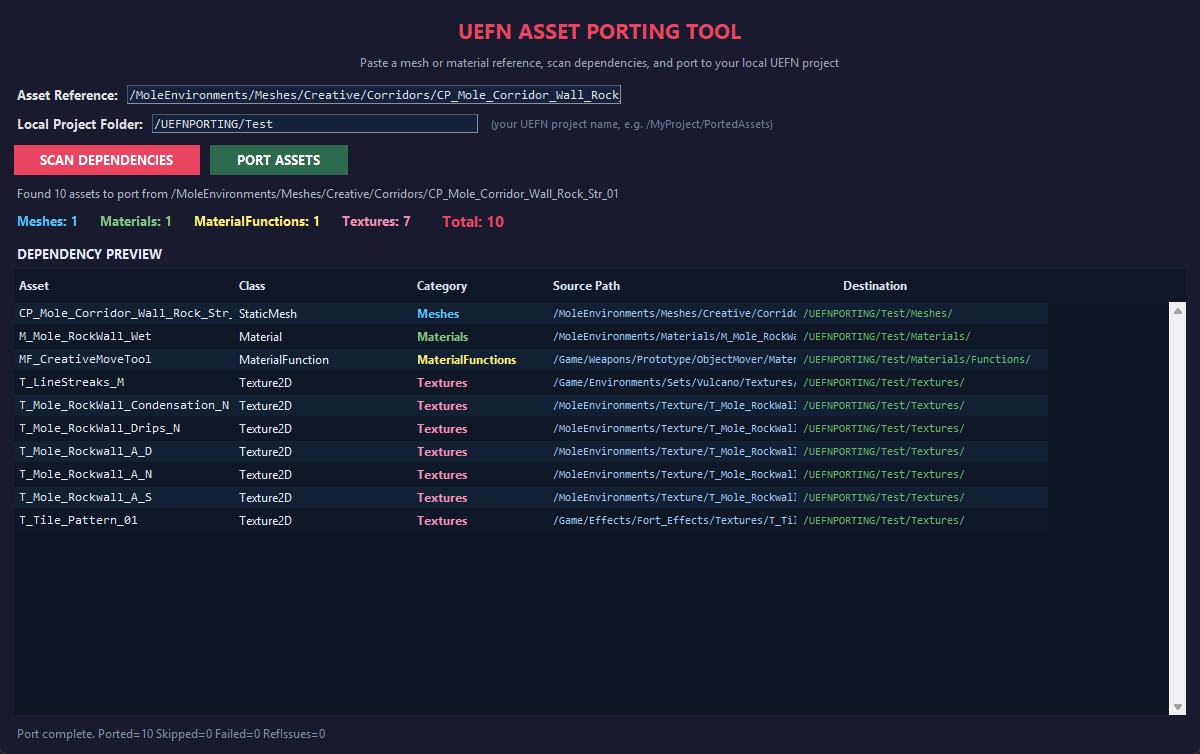Image resolution: width=1200 pixels, height=754 pixels.
Task: Select the T_Mole_Rockwall_A_D row
Action: [x=531, y=451]
